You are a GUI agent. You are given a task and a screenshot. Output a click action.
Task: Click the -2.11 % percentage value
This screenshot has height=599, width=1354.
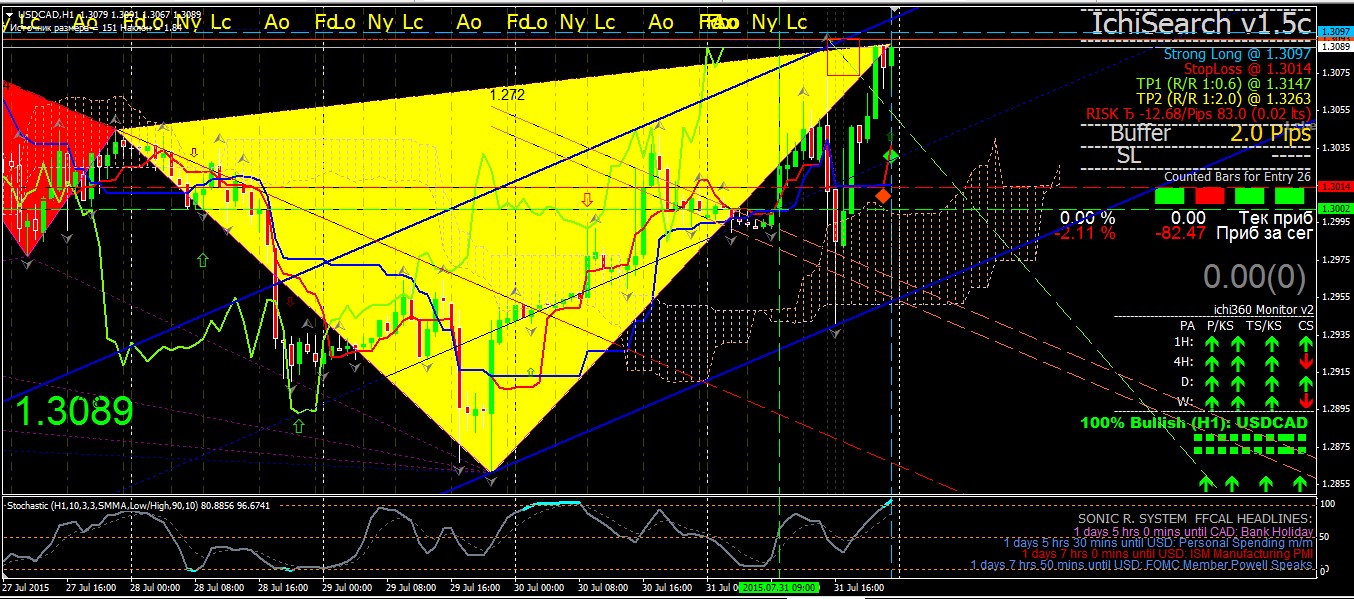1086,233
